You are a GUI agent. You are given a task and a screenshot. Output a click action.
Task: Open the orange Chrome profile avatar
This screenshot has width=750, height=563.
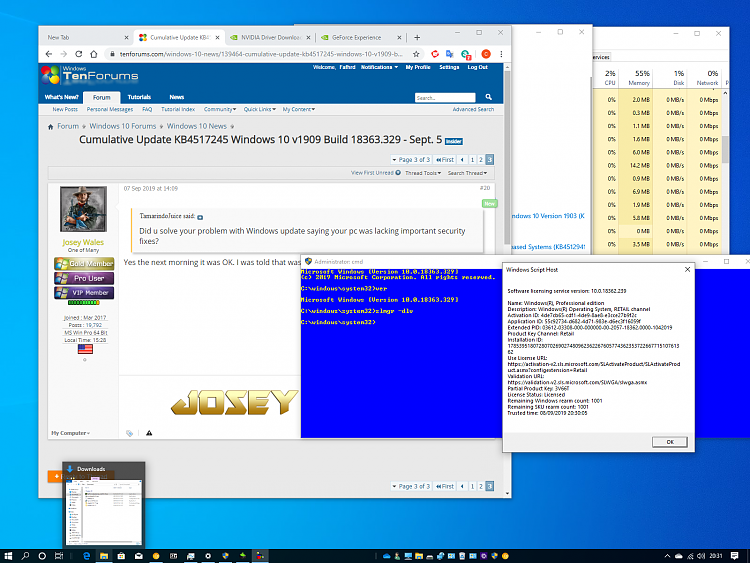[x=486, y=54]
